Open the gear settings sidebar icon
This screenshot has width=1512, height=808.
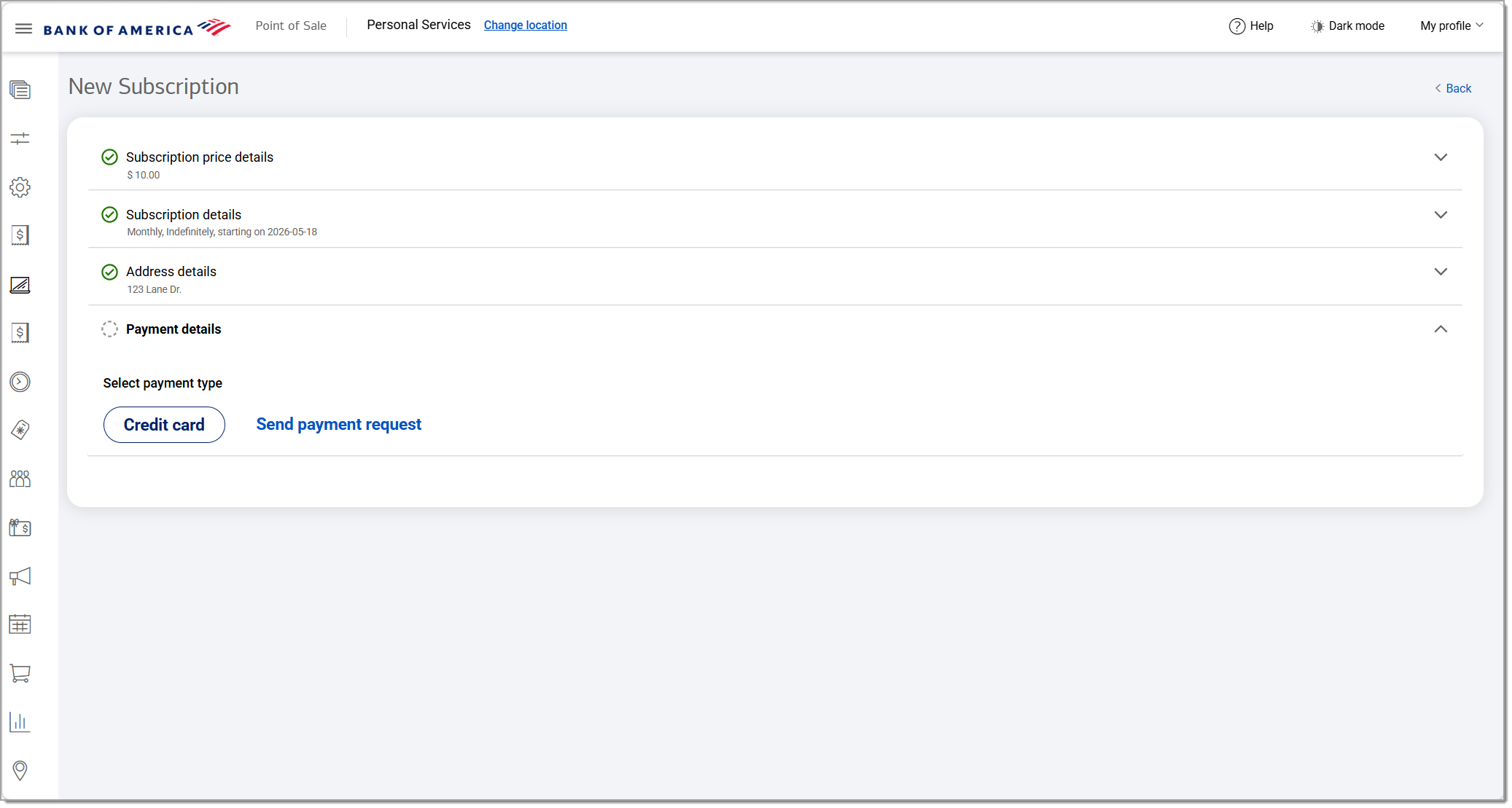[20, 187]
